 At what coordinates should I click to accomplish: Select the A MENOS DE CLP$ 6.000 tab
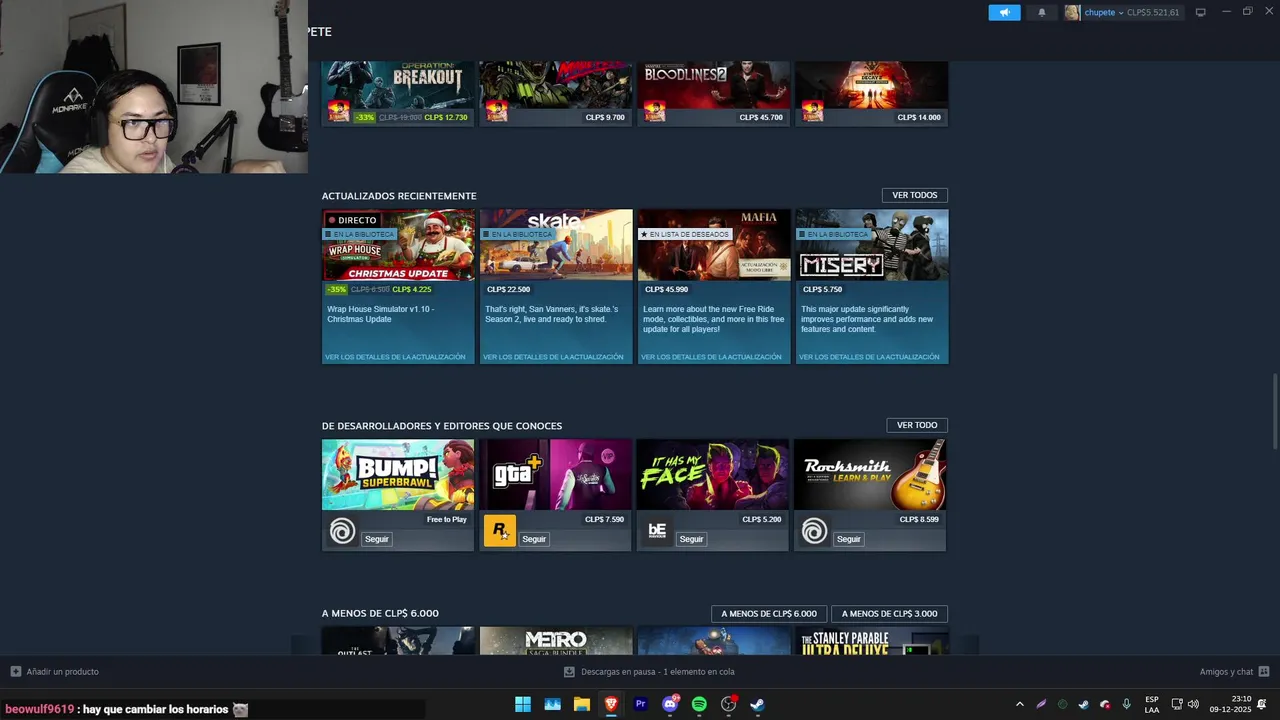tap(769, 614)
